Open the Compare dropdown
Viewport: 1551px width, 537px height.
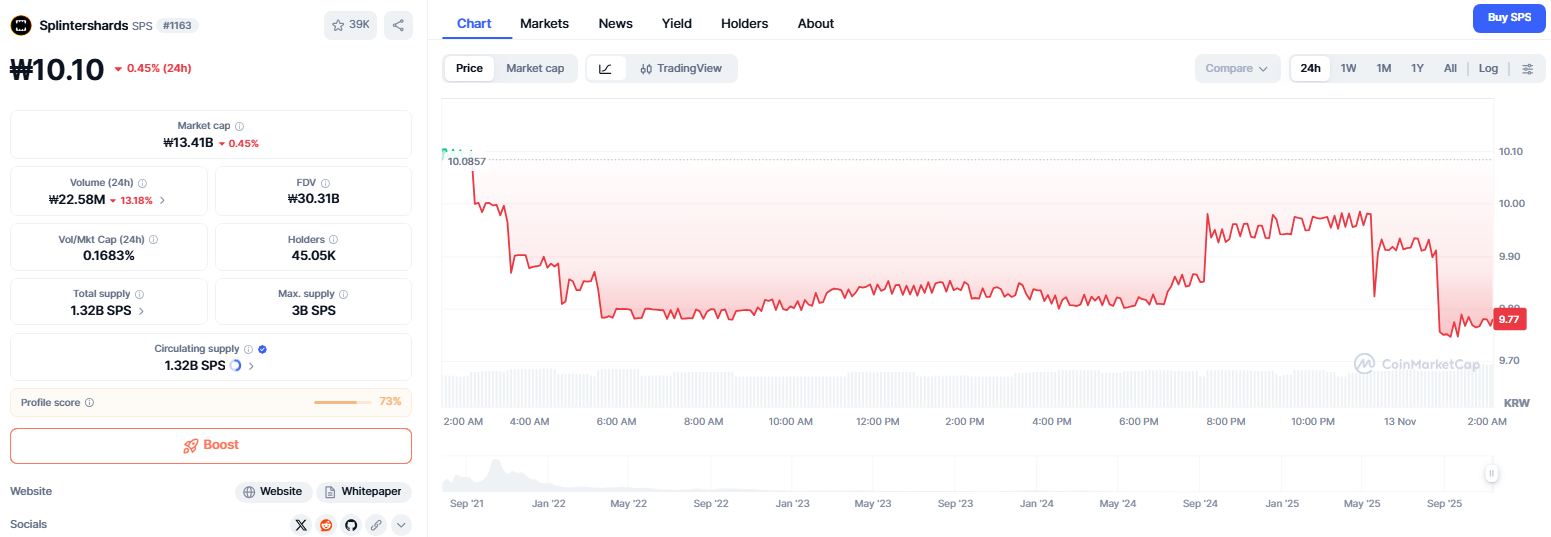click(1237, 68)
